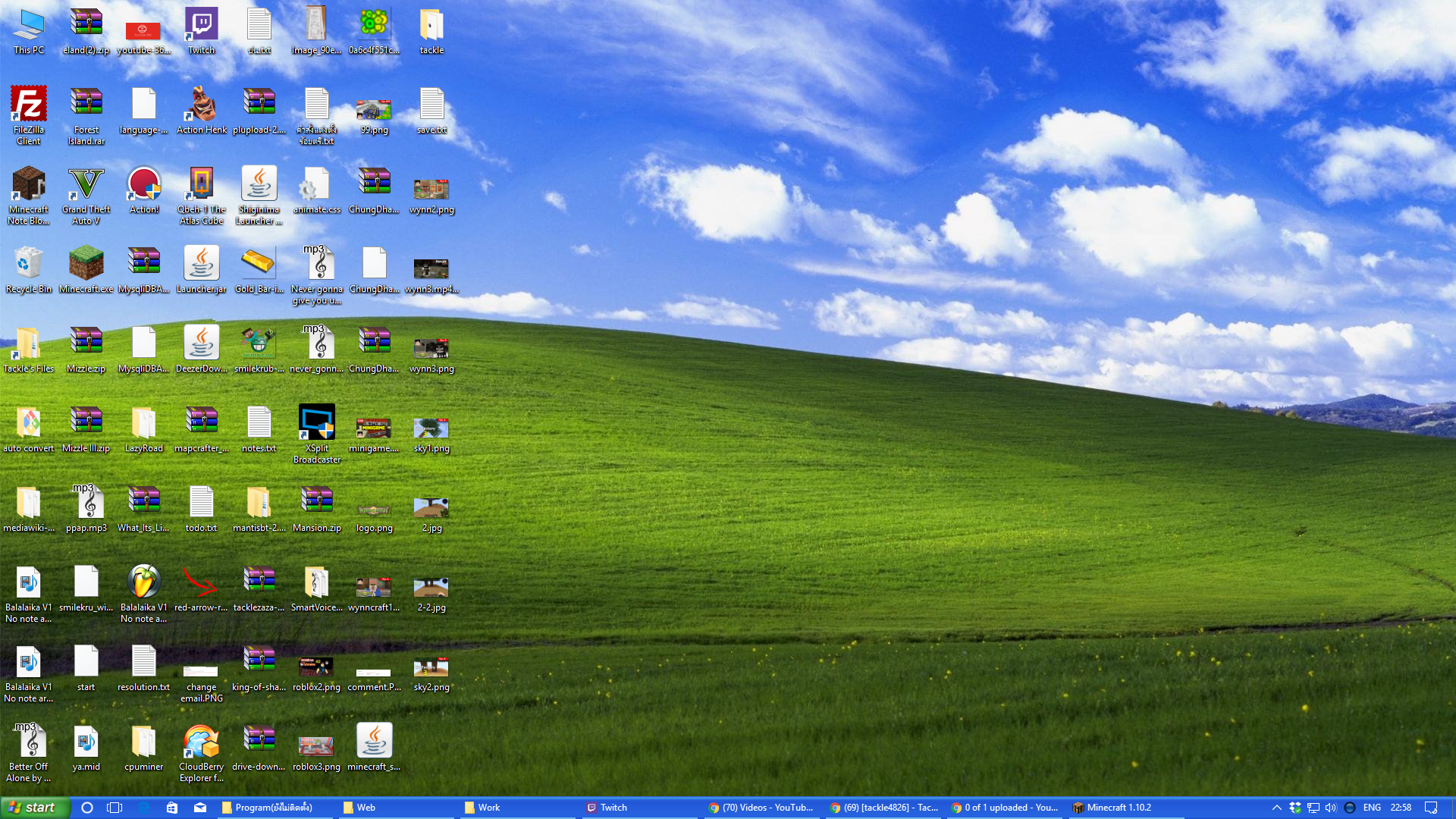Select the Twitch desktop shortcut
1456x819 pixels.
(x=202, y=32)
